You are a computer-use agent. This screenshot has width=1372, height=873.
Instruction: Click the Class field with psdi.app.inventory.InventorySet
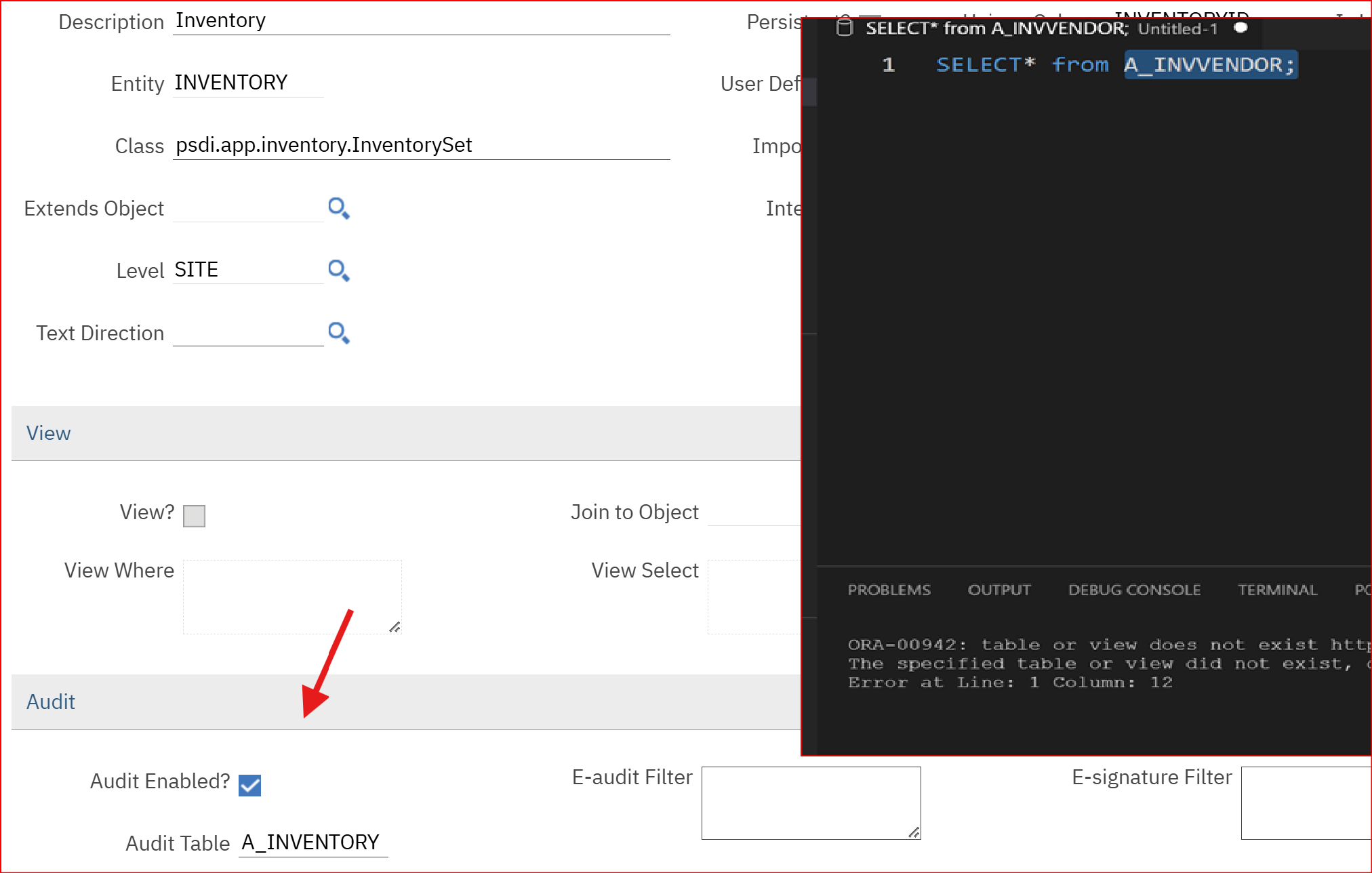tap(420, 145)
